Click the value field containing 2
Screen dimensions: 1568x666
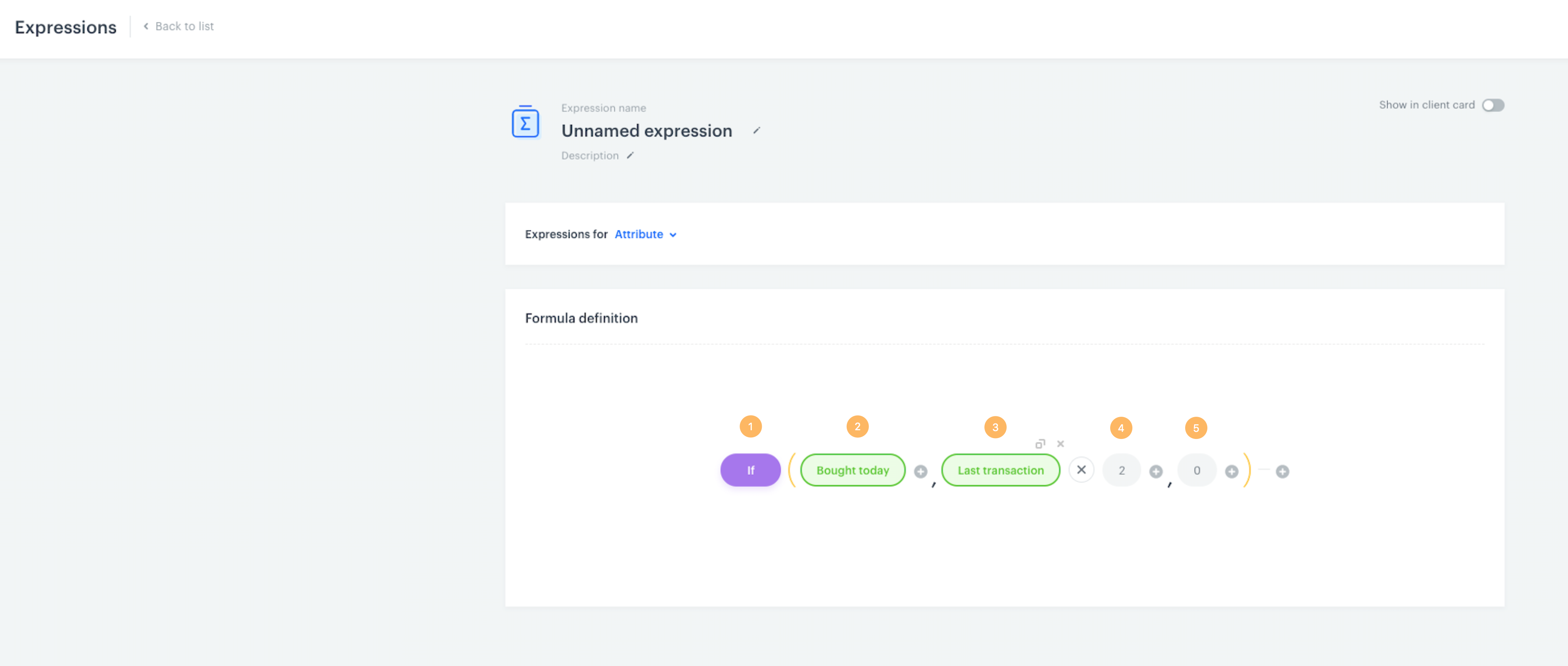(x=1121, y=470)
